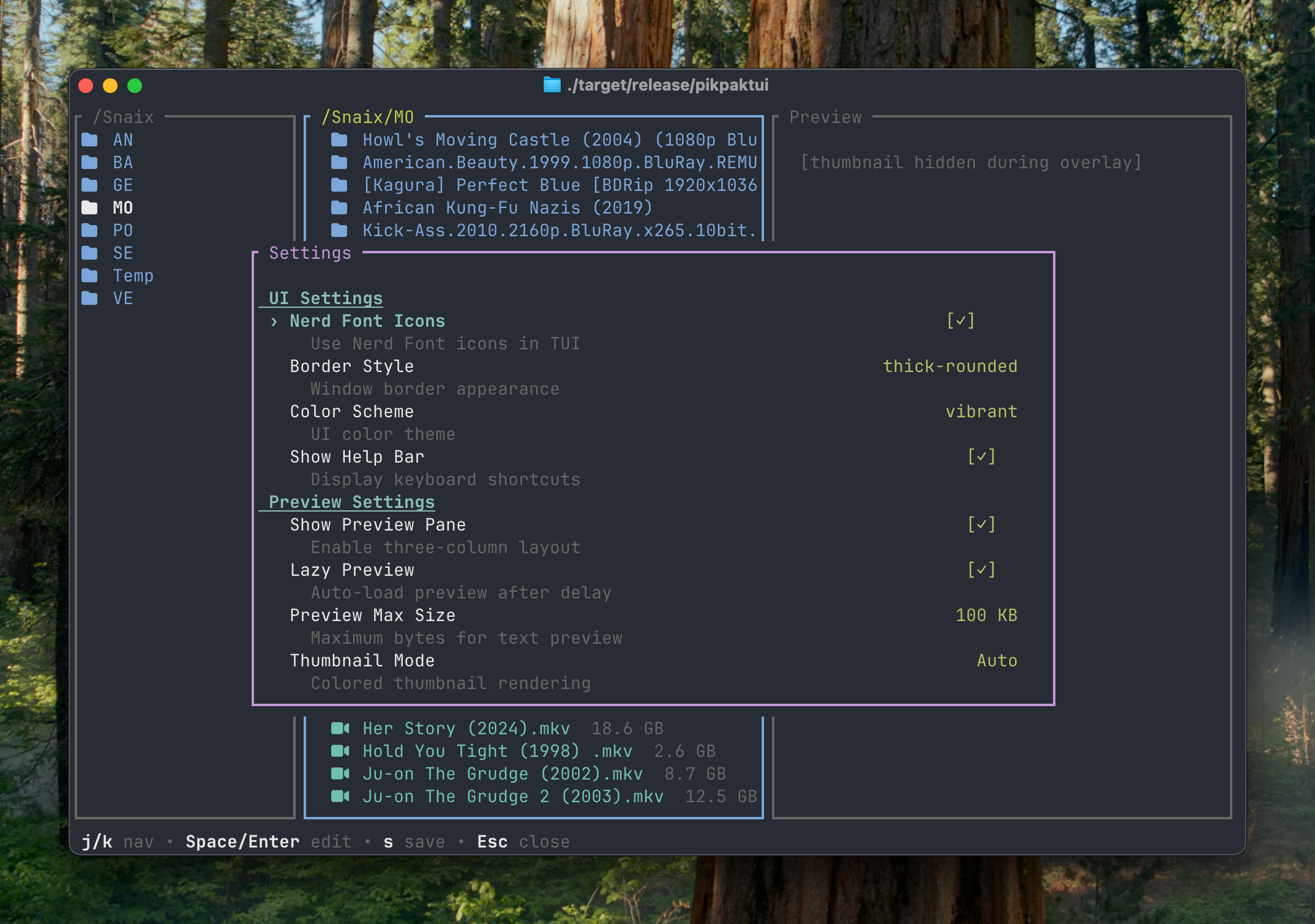Click the AN folder icon in sidebar

click(x=90, y=140)
